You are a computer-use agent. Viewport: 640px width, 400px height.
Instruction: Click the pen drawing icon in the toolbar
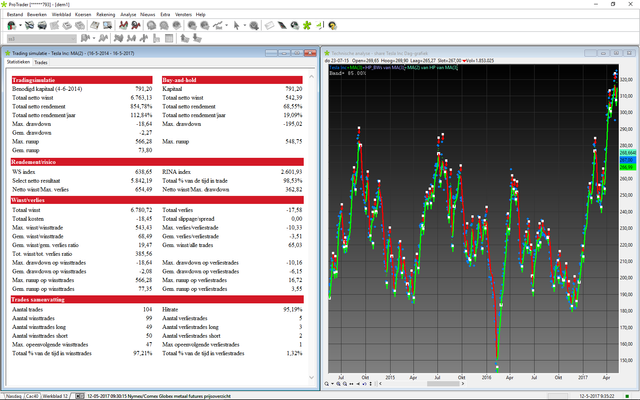tap(282, 26)
